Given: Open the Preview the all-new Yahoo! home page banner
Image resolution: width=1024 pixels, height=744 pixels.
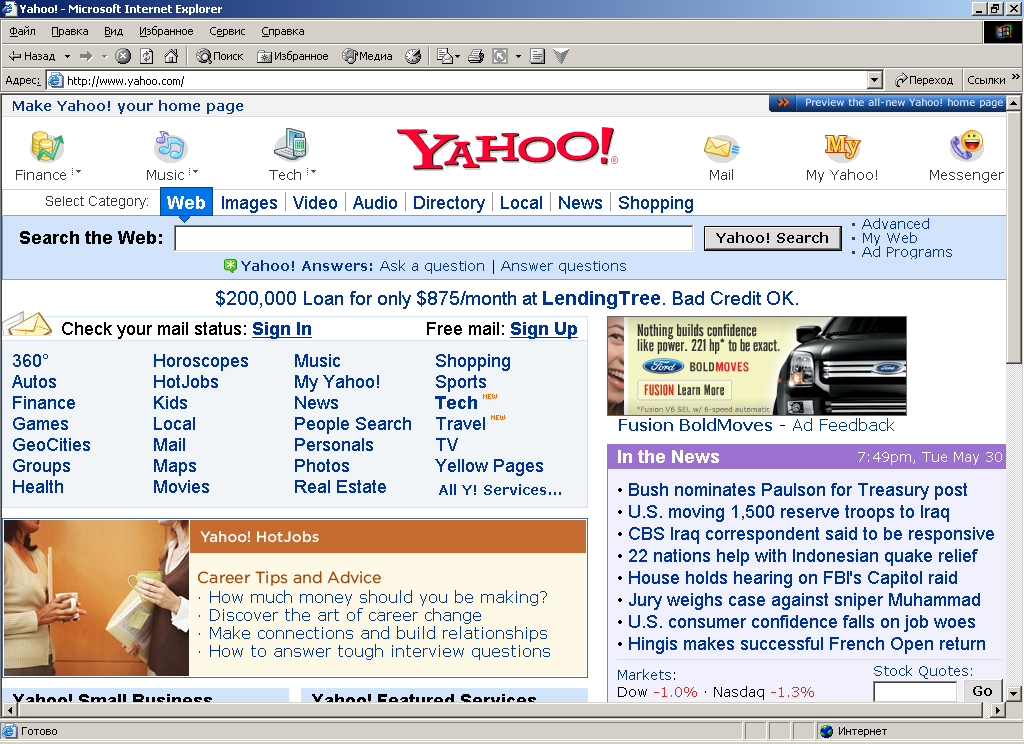Looking at the screenshot, I should click(887, 103).
